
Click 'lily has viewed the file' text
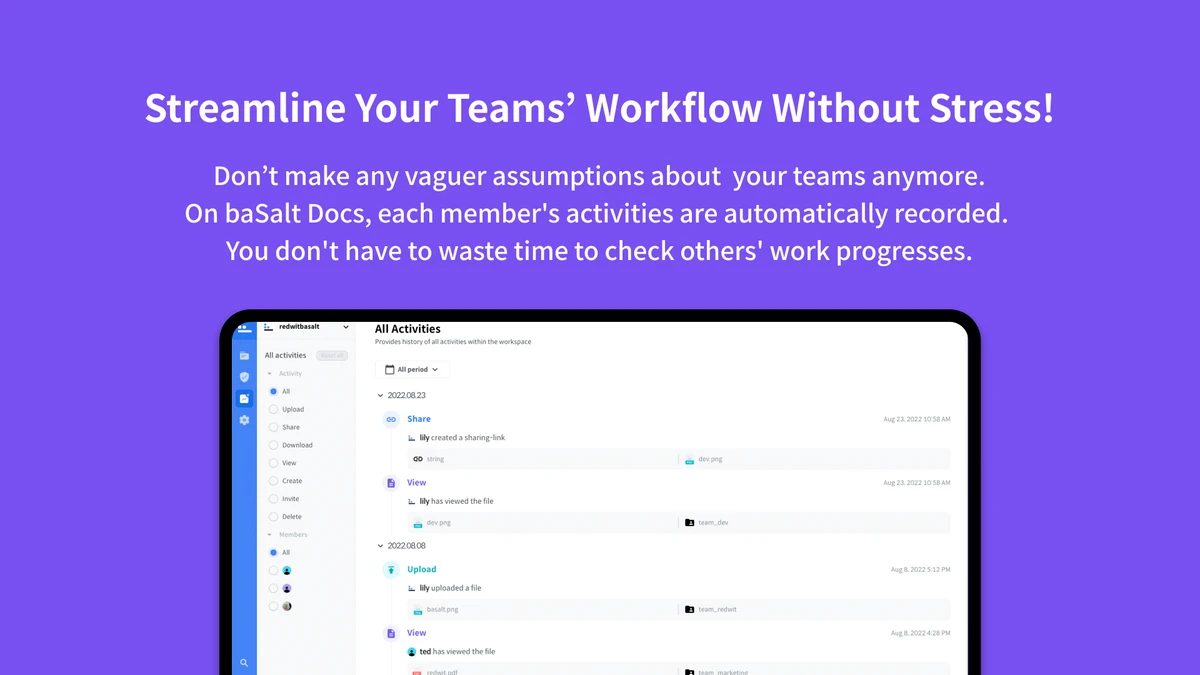(x=456, y=501)
